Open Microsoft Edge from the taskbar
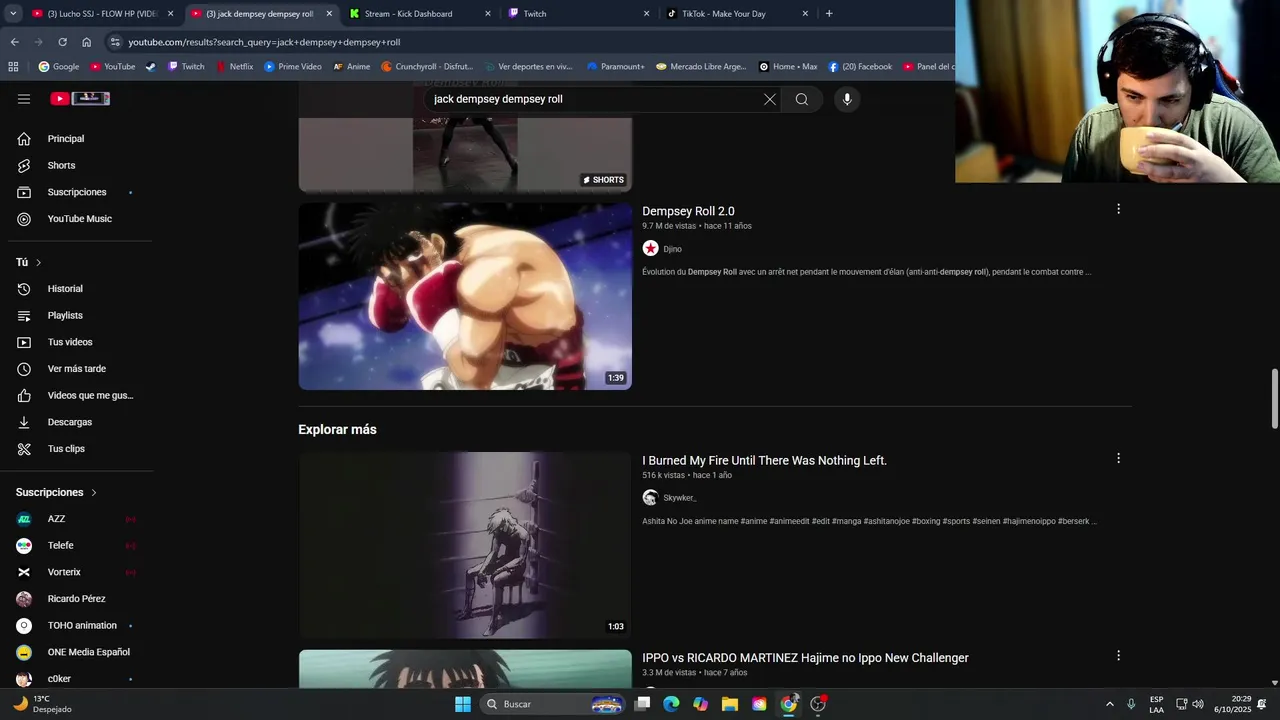Image resolution: width=1280 pixels, height=720 pixels. 671,704
